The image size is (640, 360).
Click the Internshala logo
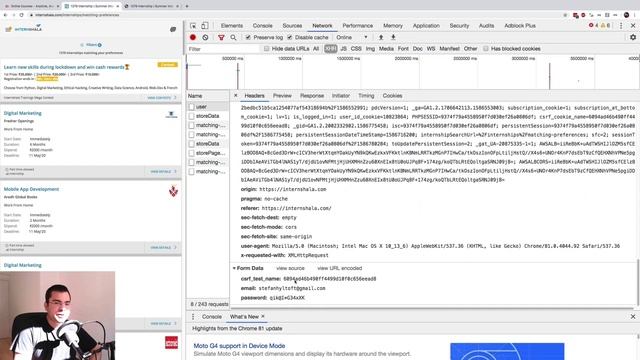tap(24, 29)
